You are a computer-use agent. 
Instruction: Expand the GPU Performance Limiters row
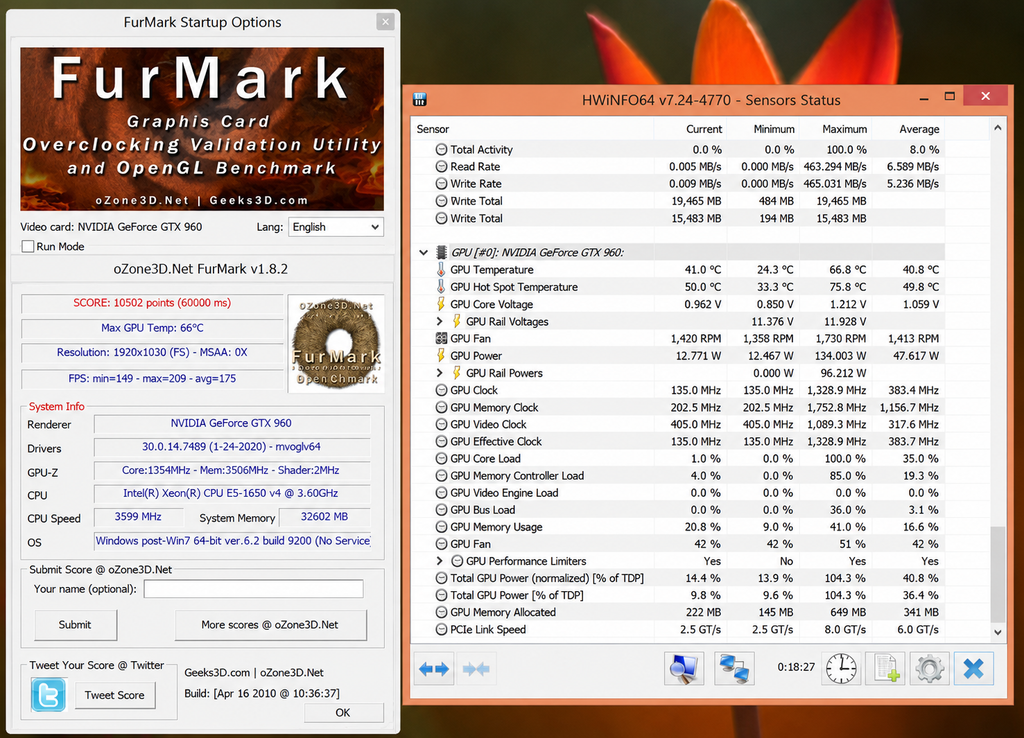coord(440,561)
